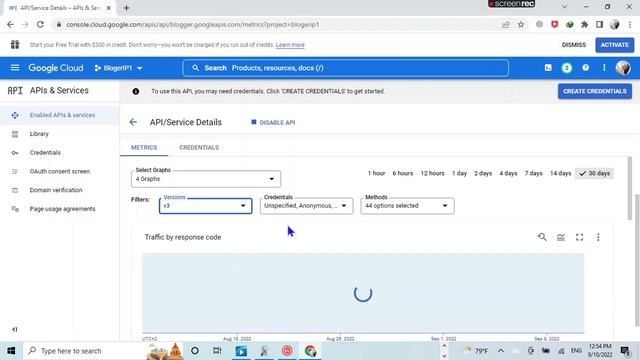The image size is (640, 360).
Task: Toggle chart legend icon in Traffic chart
Action: click(561, 237)
